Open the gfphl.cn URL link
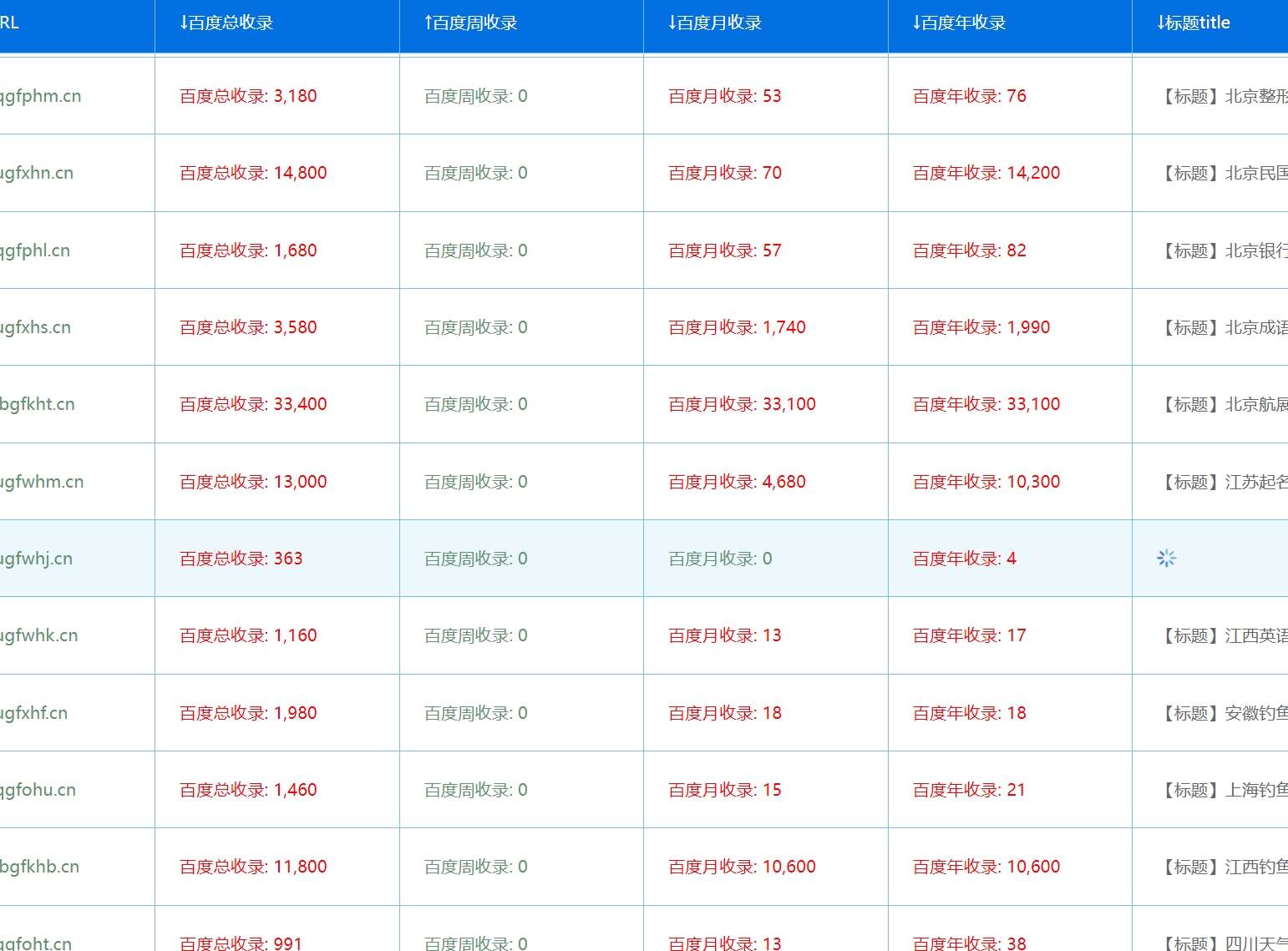The width and height of the screenshot is (1288, 951). pos(35,251)
